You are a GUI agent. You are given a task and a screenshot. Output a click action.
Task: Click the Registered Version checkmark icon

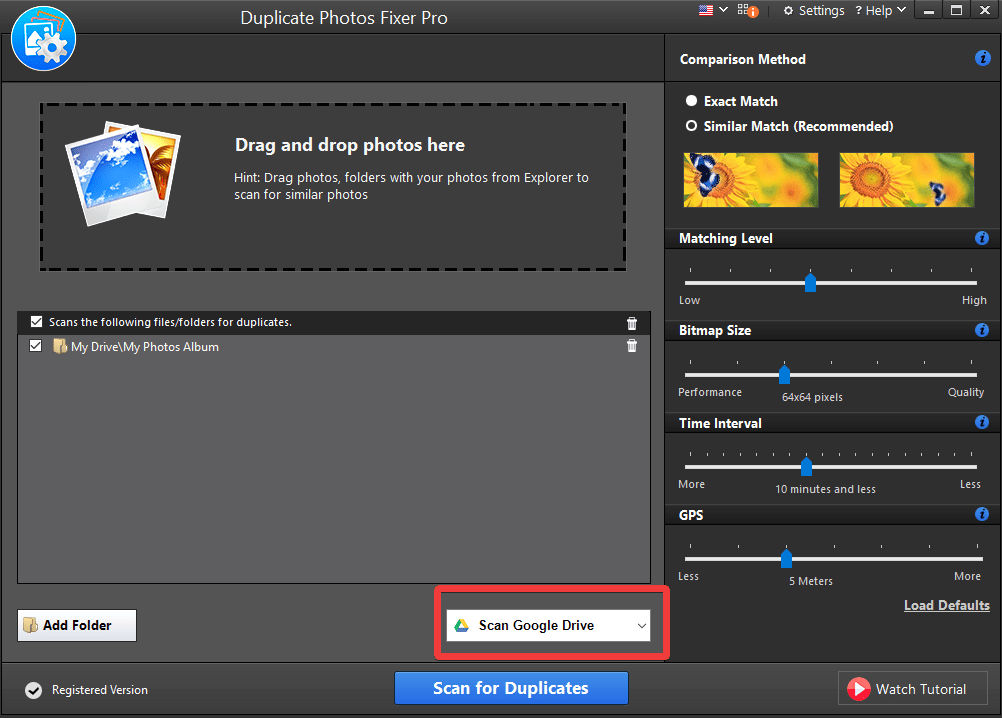pos(33,690)
